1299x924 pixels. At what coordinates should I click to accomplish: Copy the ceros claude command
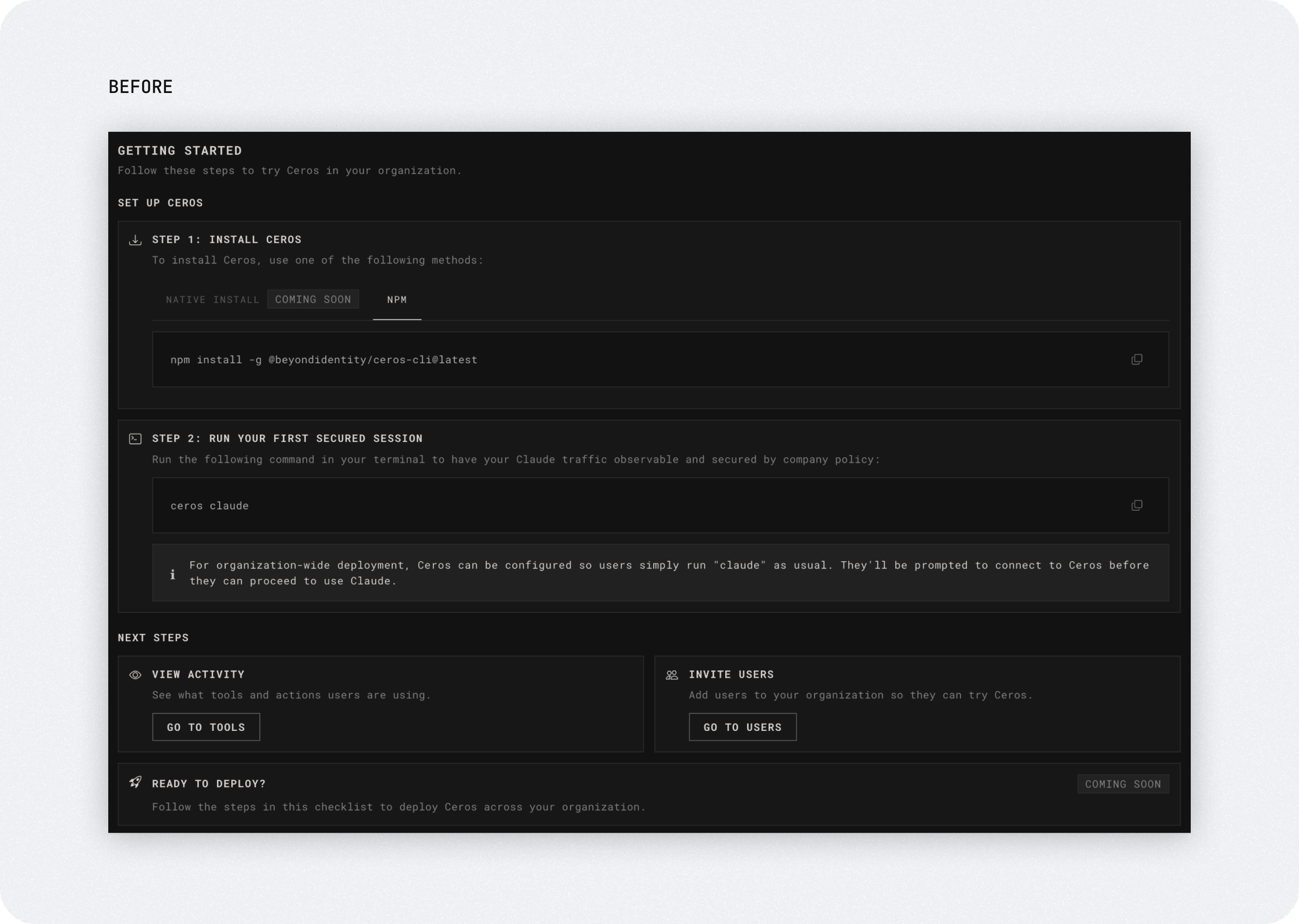tap(1136, 506)
